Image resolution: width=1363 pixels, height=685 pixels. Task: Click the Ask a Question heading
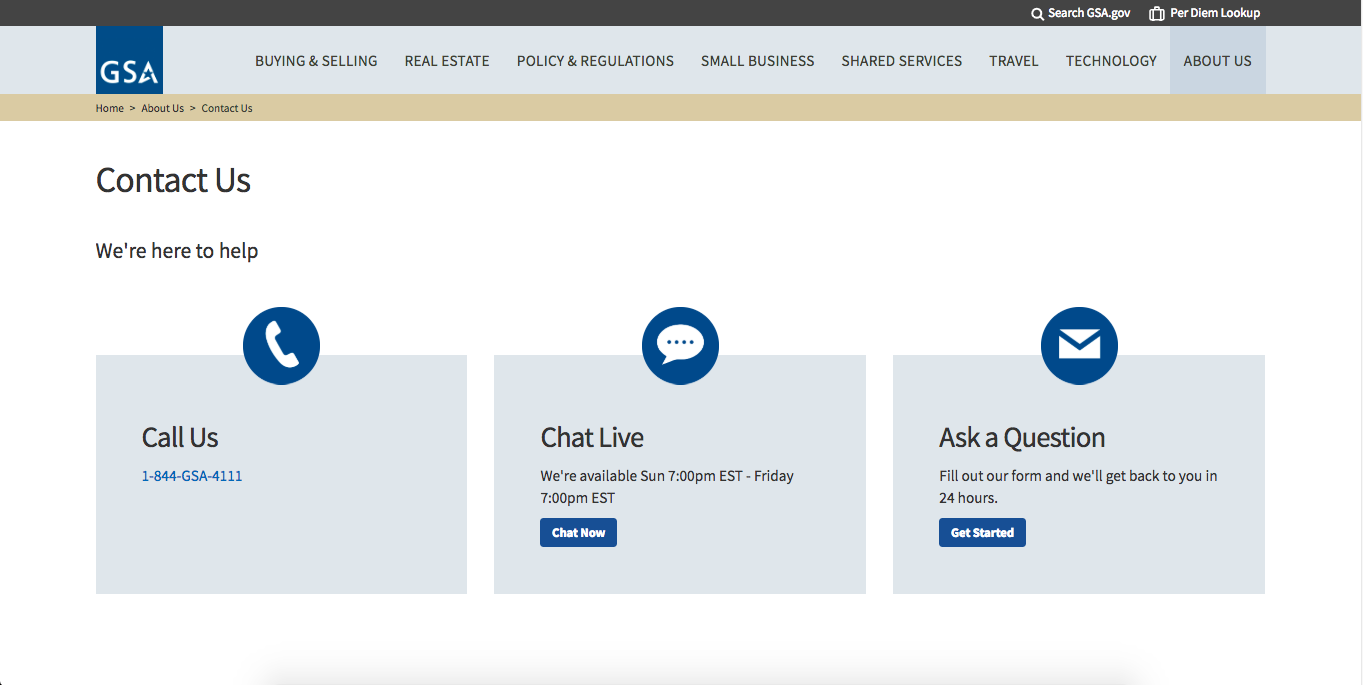point(1022,438)
